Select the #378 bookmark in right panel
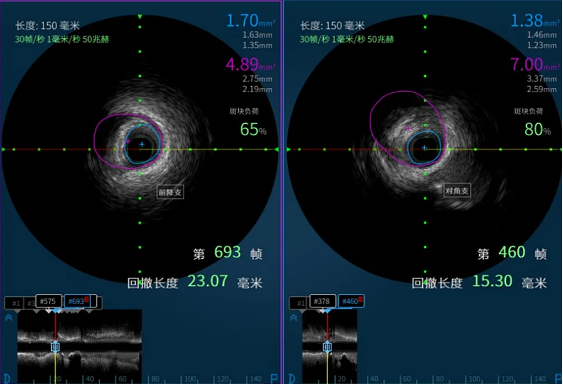The width and height of the screenshot is (563, 384). pyautogui.click(x=322, y=301)
